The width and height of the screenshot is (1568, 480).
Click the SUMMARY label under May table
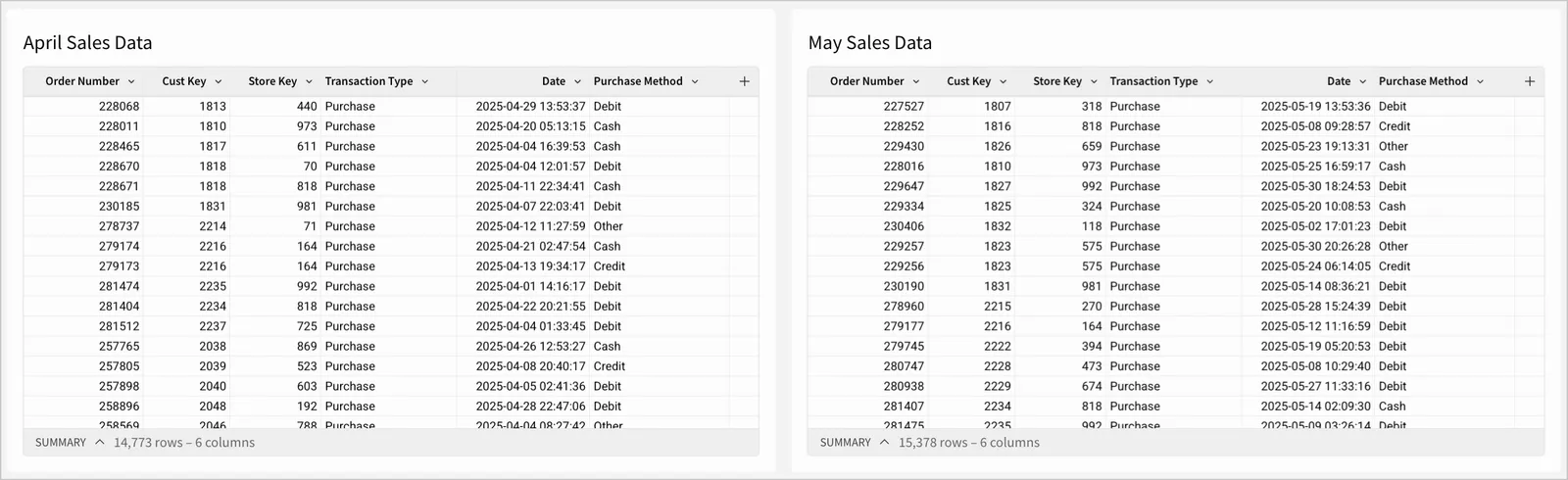click(x=846, y=443)
